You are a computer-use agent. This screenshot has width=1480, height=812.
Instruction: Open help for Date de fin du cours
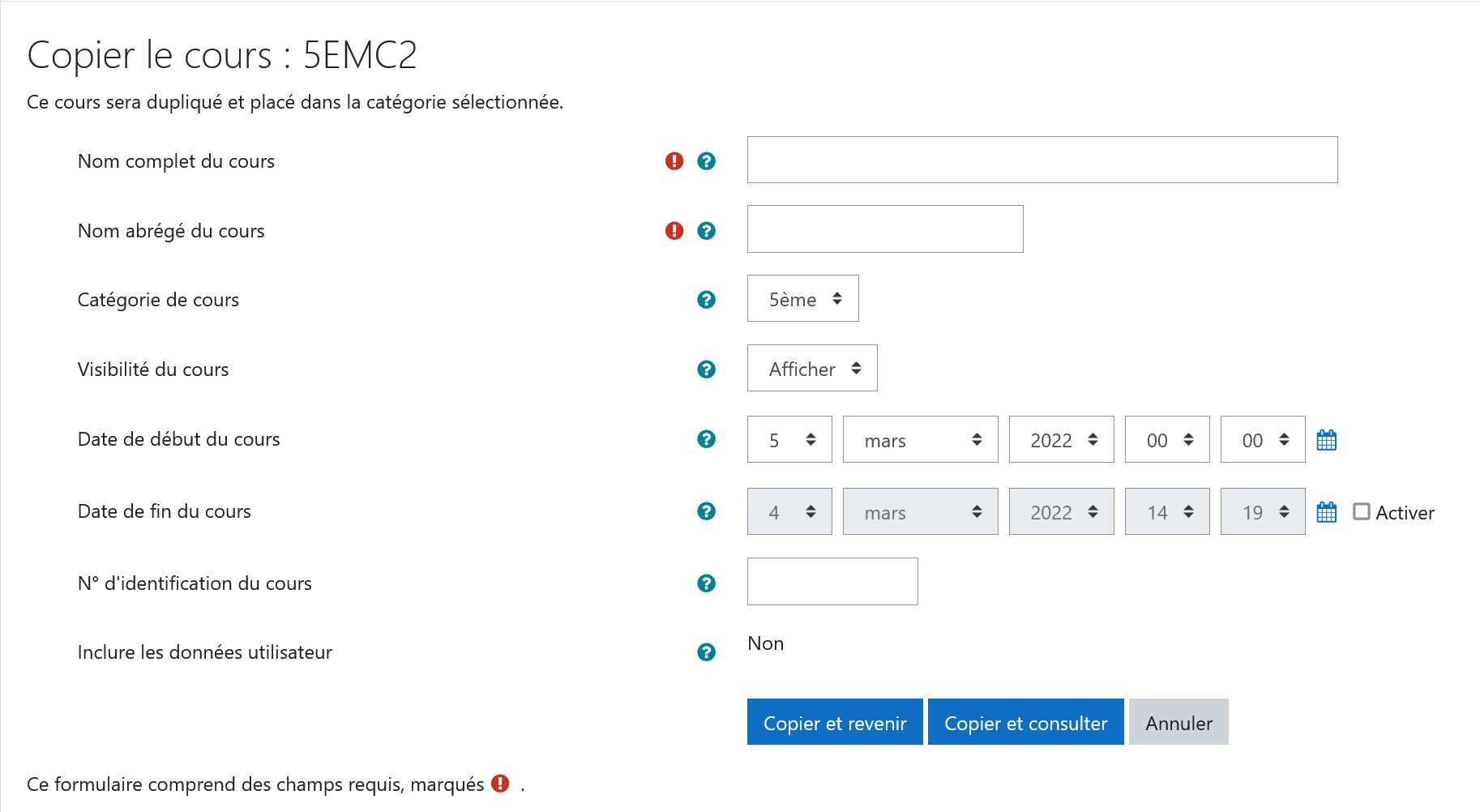point(706,511)
